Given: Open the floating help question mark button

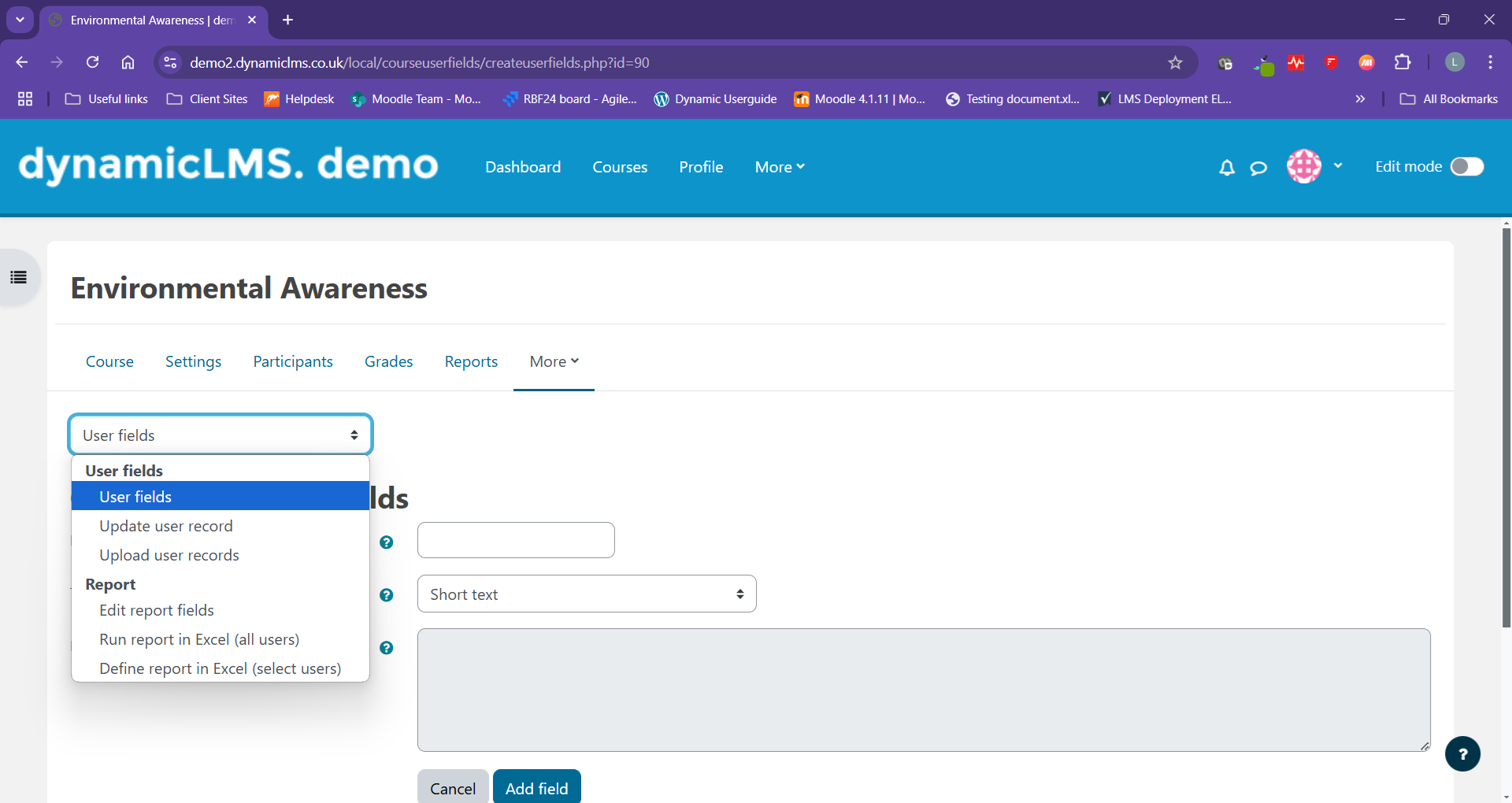Looking at the screenshot, I should [x=1462, y=753].
